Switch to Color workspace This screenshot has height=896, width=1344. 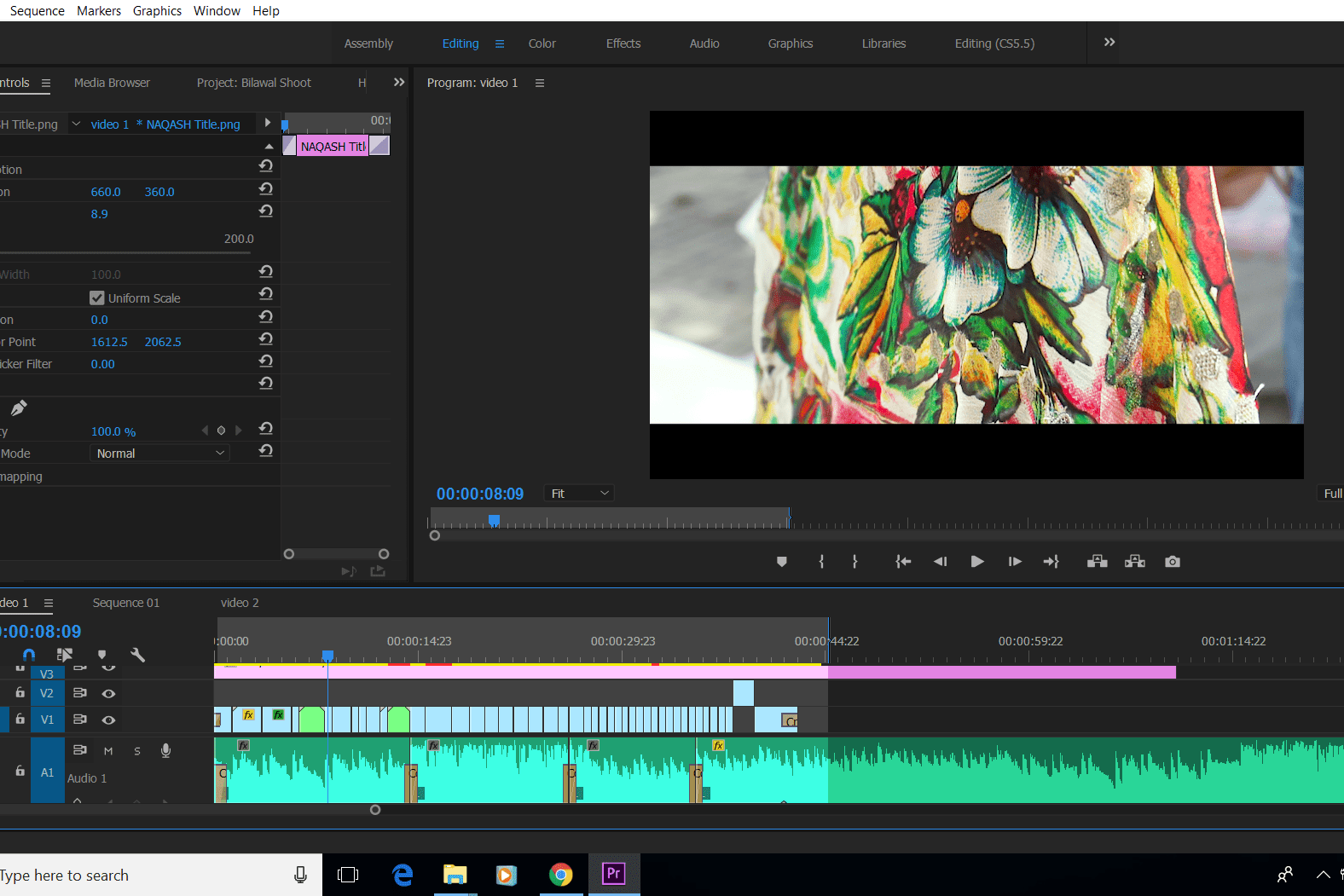pos(542,43)
